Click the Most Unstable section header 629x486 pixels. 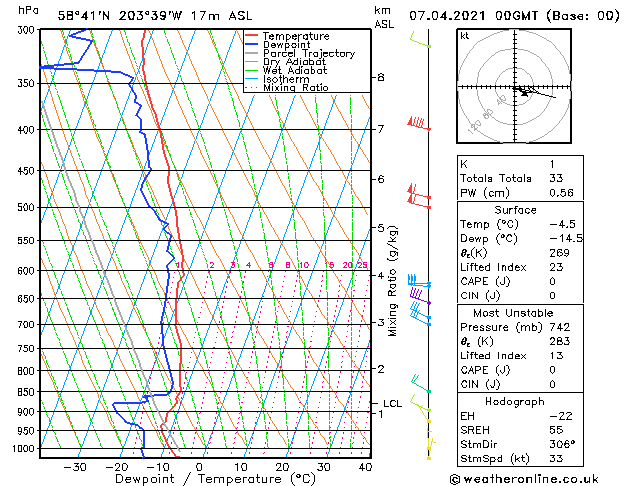click(513, 313)
